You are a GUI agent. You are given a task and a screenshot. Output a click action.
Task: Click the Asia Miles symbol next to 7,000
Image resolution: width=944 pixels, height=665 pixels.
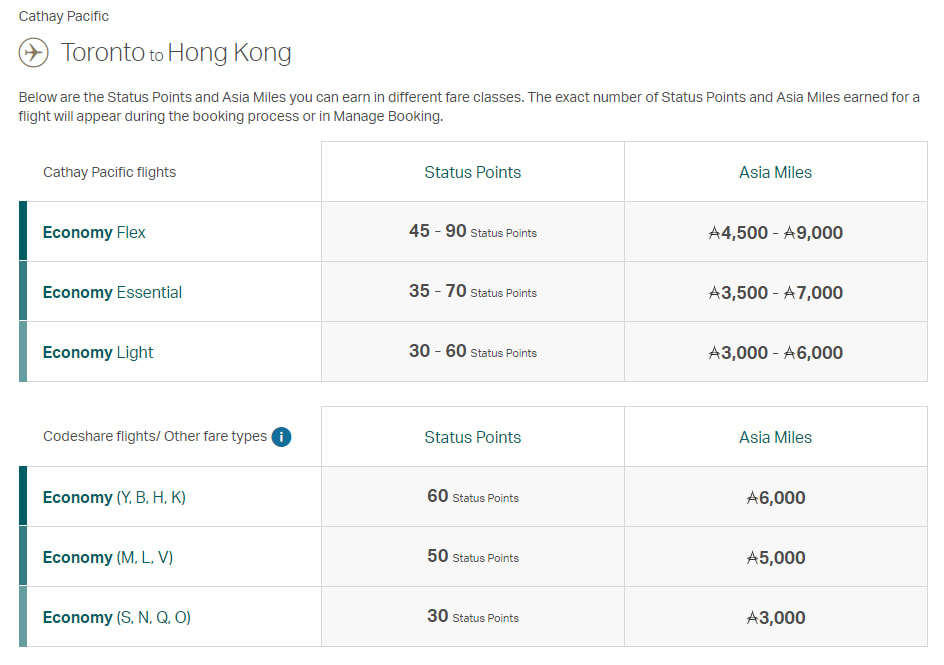click(x=791, y=291)
